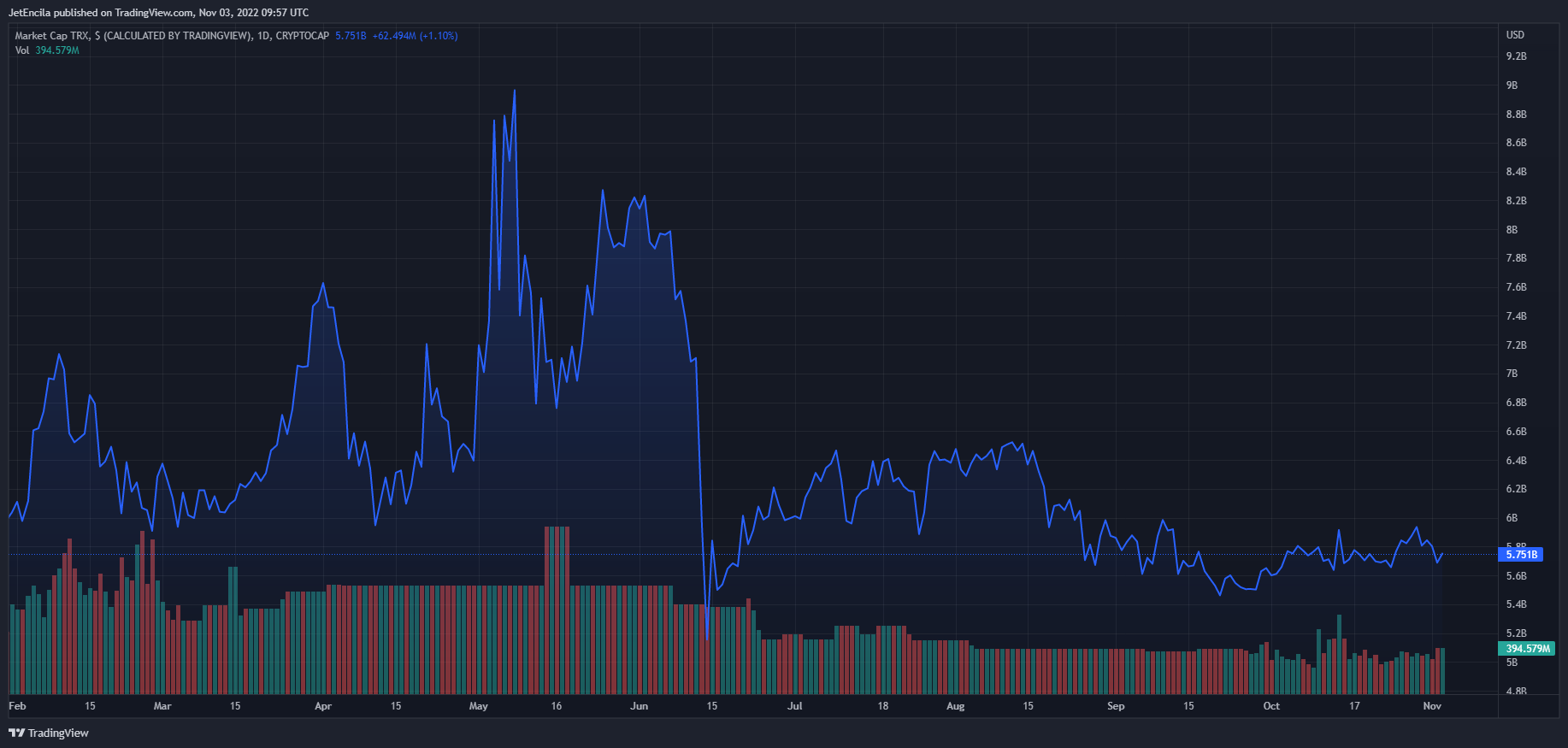Click the blue 5.751B price tag on axis
This screenshot has width=1568, height=748.
click(x=1522, y=555)
